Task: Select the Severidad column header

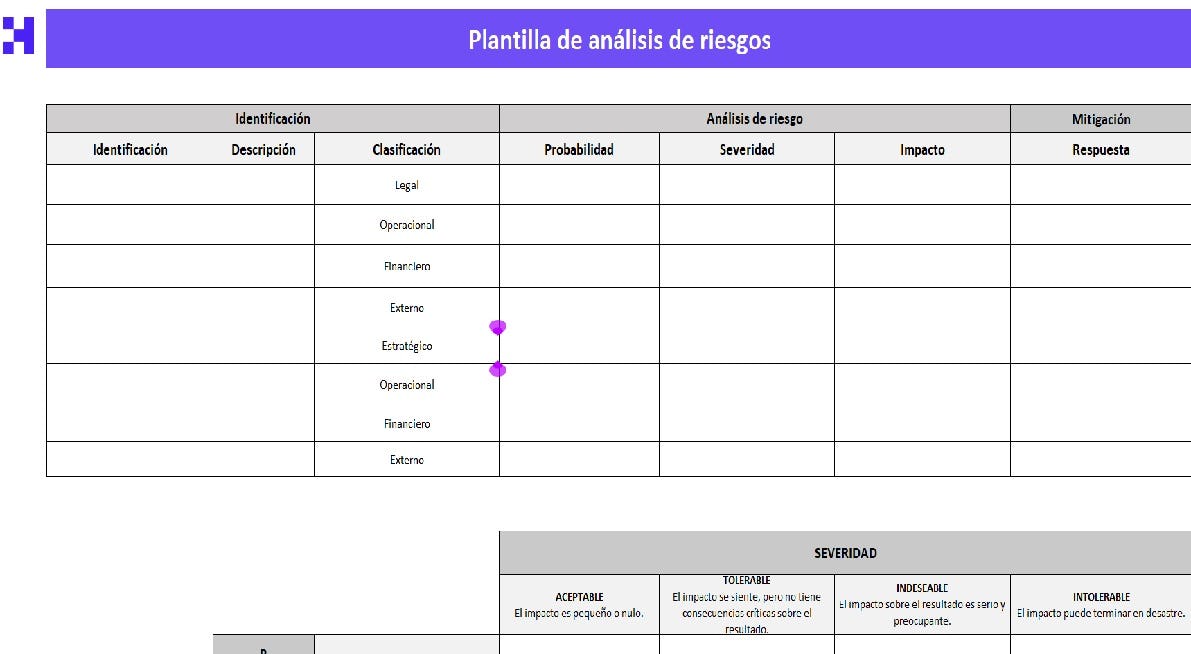Action: pyautogui.click(x=745, y=149)
